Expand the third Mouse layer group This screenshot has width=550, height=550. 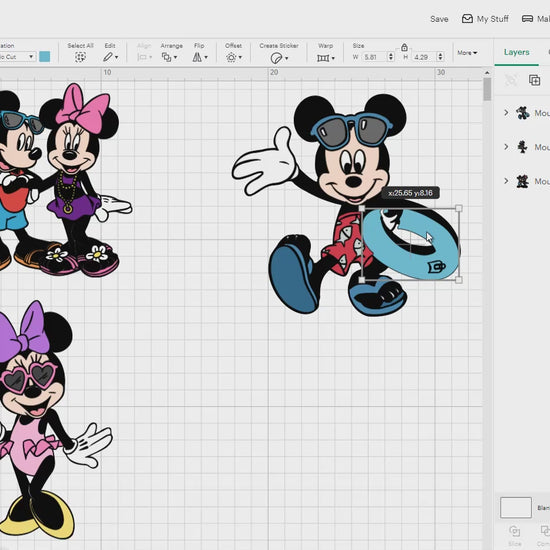[x=506, y=181]
